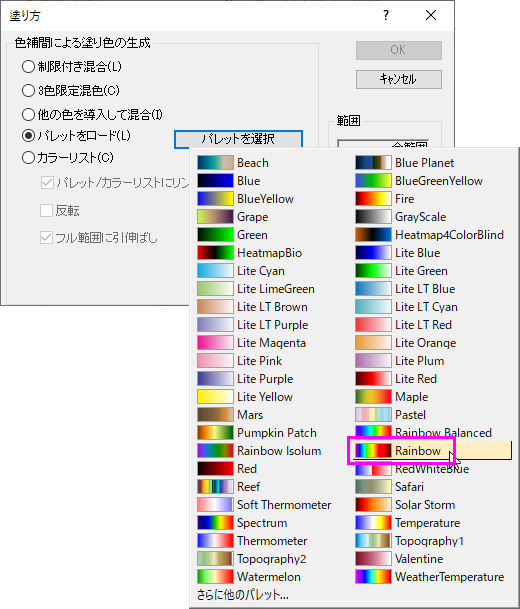Viewport: 520px width, 609px height.
Task: Click the Lite Magenta gradient swatch
Action: [x=215, y=343]
